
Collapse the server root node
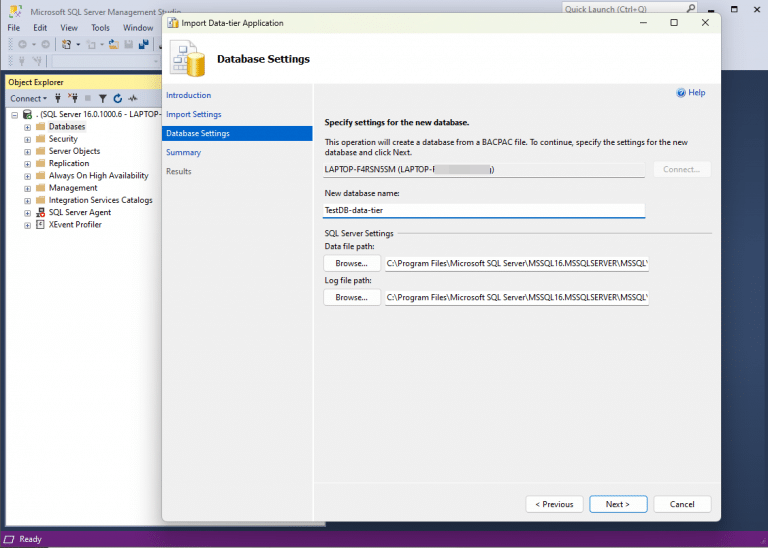pos(15,115)
